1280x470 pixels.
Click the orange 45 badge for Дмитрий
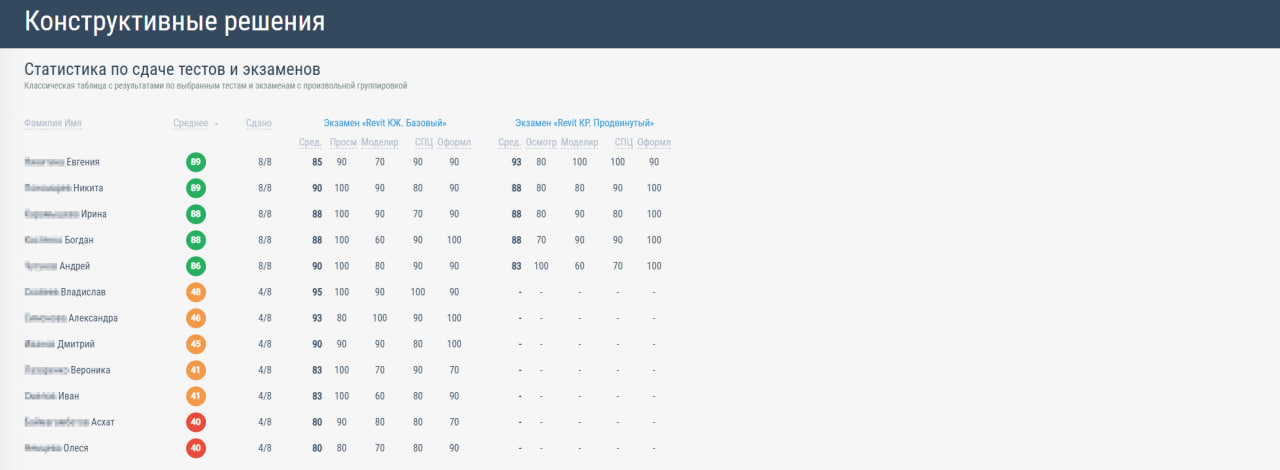pos(196,344)
